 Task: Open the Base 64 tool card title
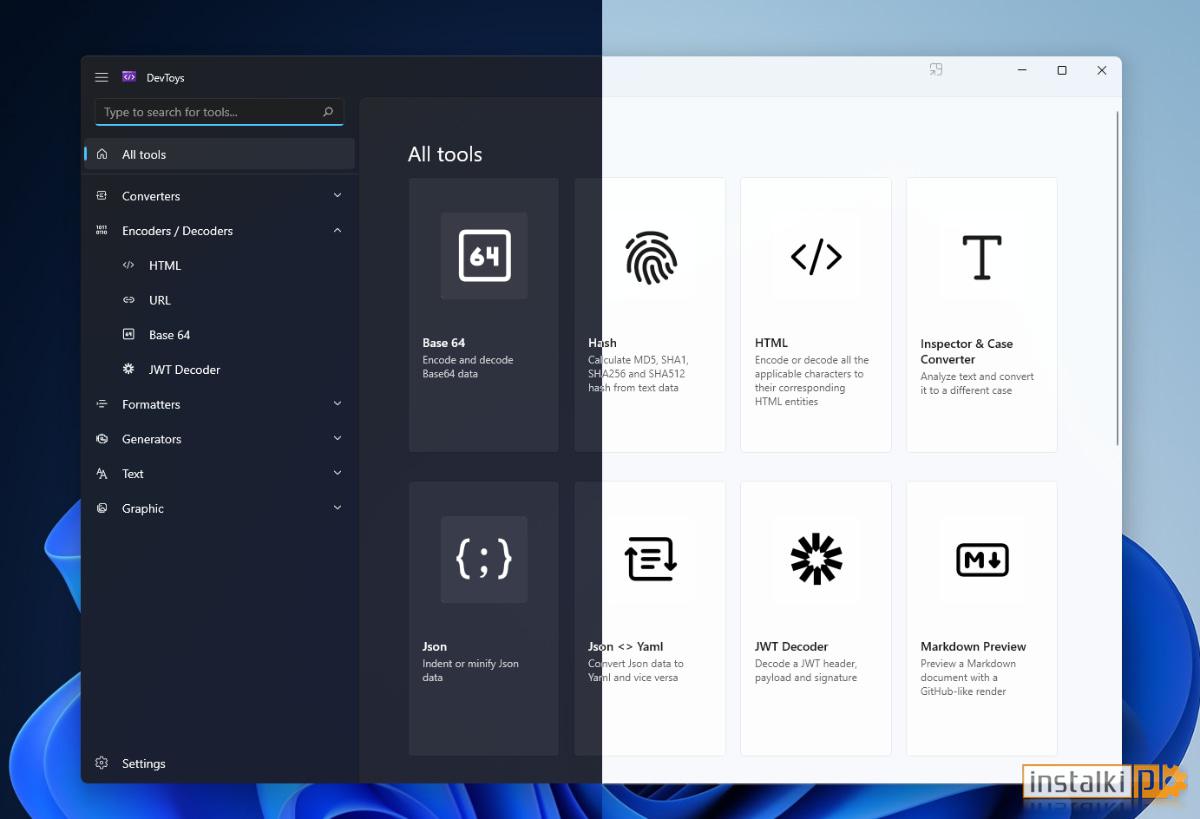click(x=444, y=342)
